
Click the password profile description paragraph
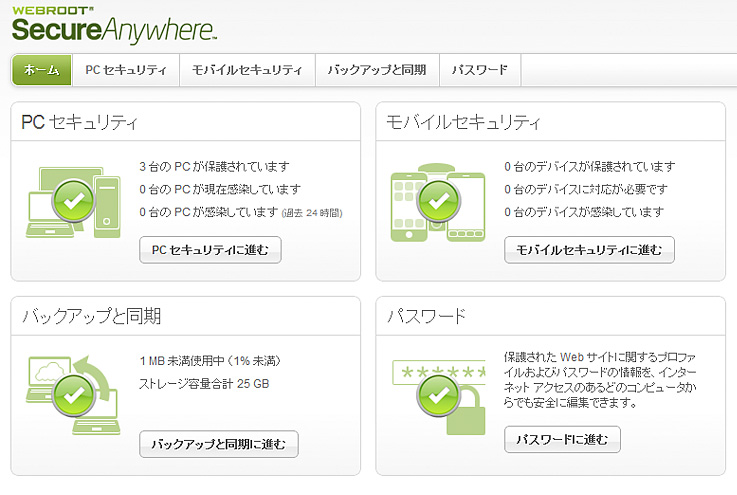(600, 380)
